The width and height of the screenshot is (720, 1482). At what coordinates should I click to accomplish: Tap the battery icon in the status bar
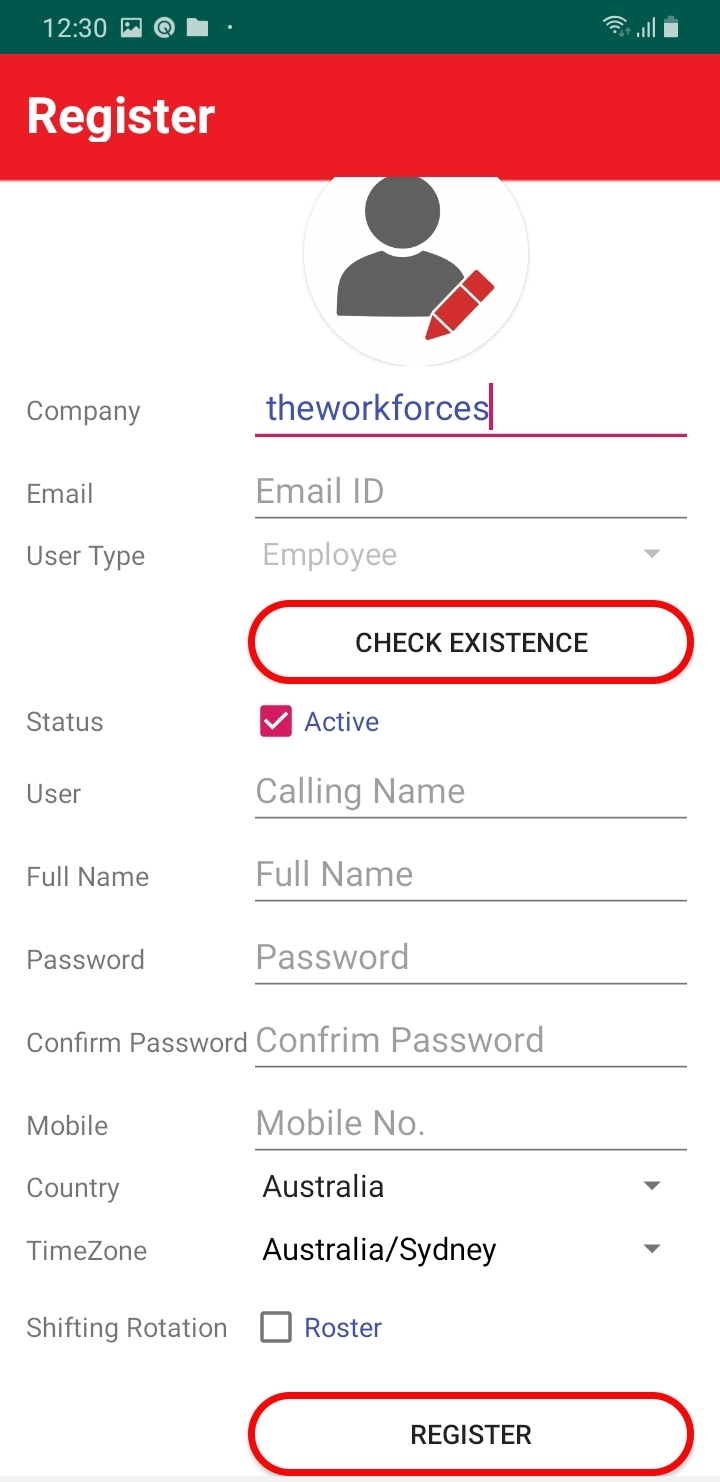click(x=671, y=28)
